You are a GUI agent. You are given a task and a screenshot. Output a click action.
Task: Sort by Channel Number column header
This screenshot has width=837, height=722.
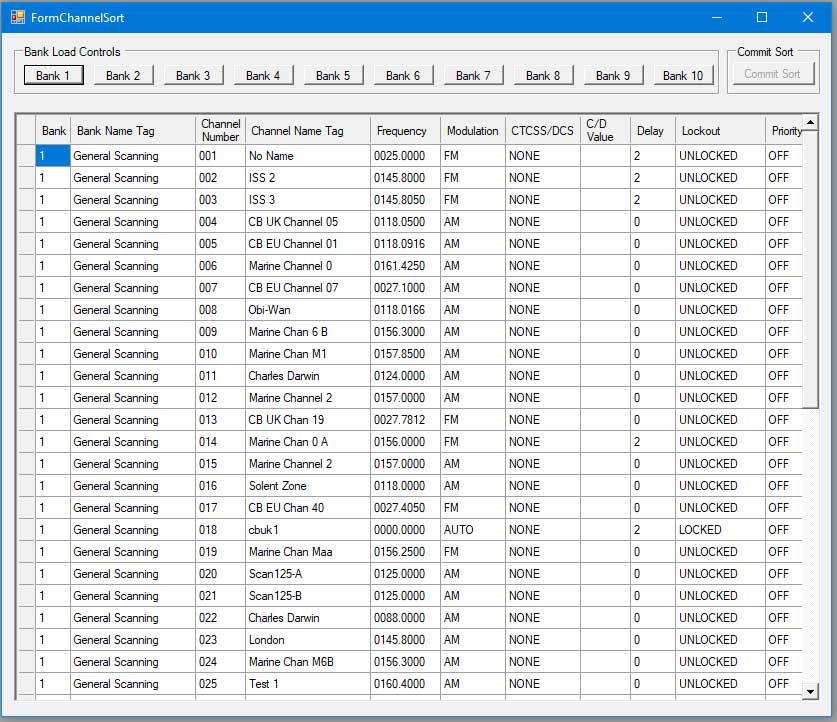[x=220, y=130]
